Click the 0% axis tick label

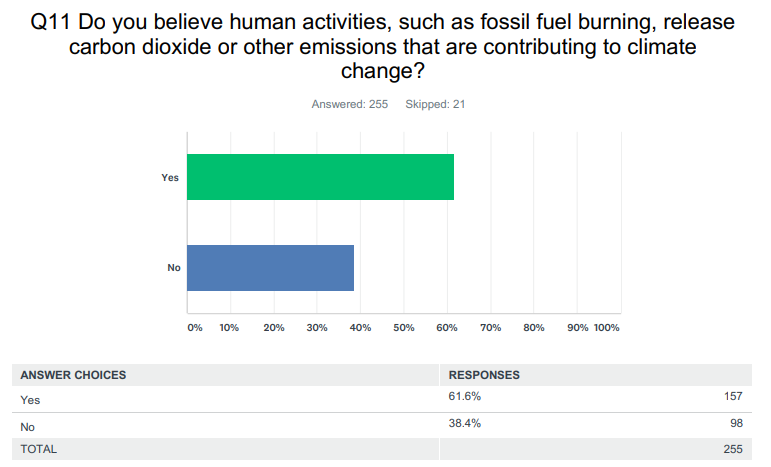[195, 327]
